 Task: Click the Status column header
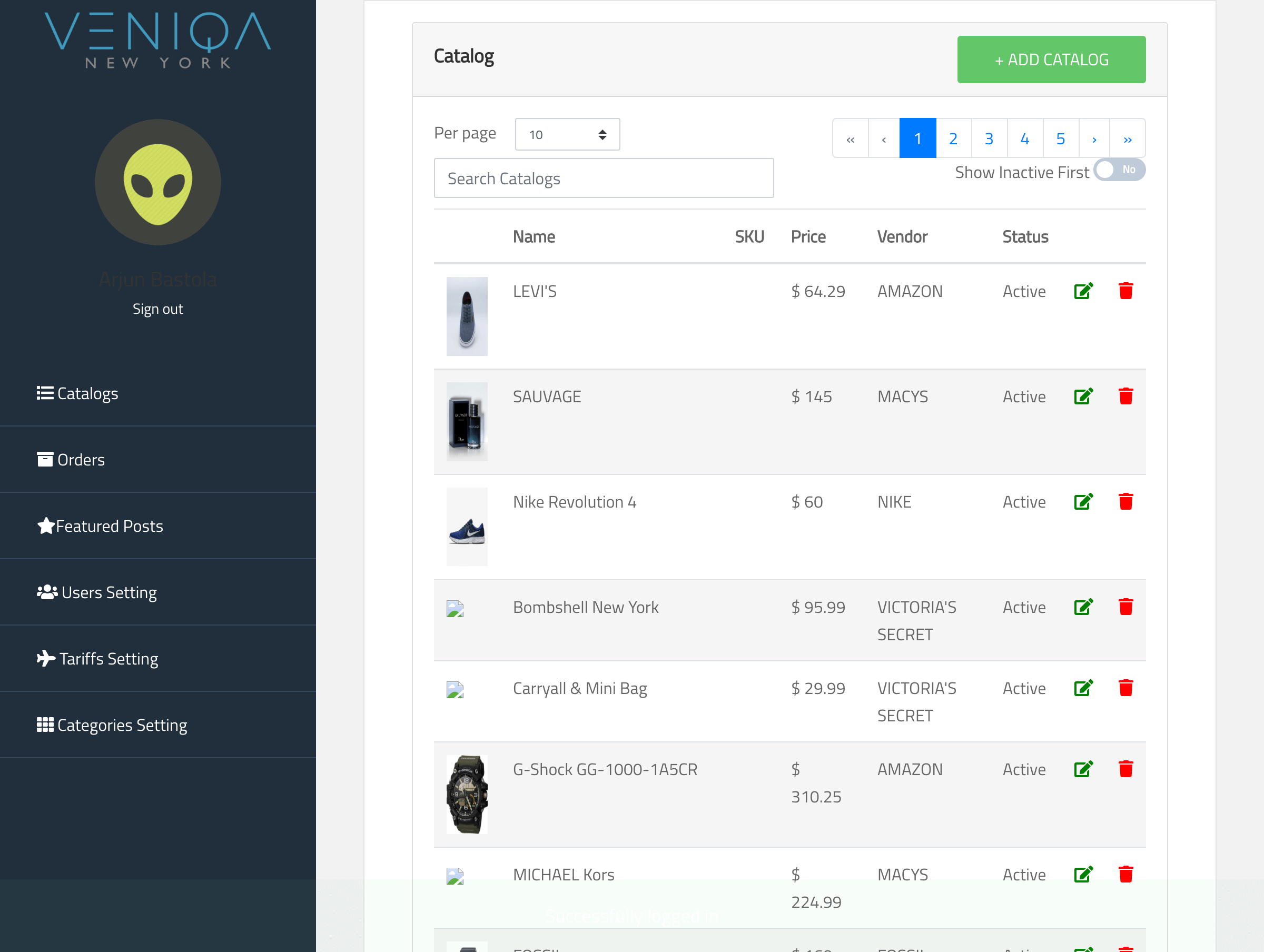[x=1025, y=236]
